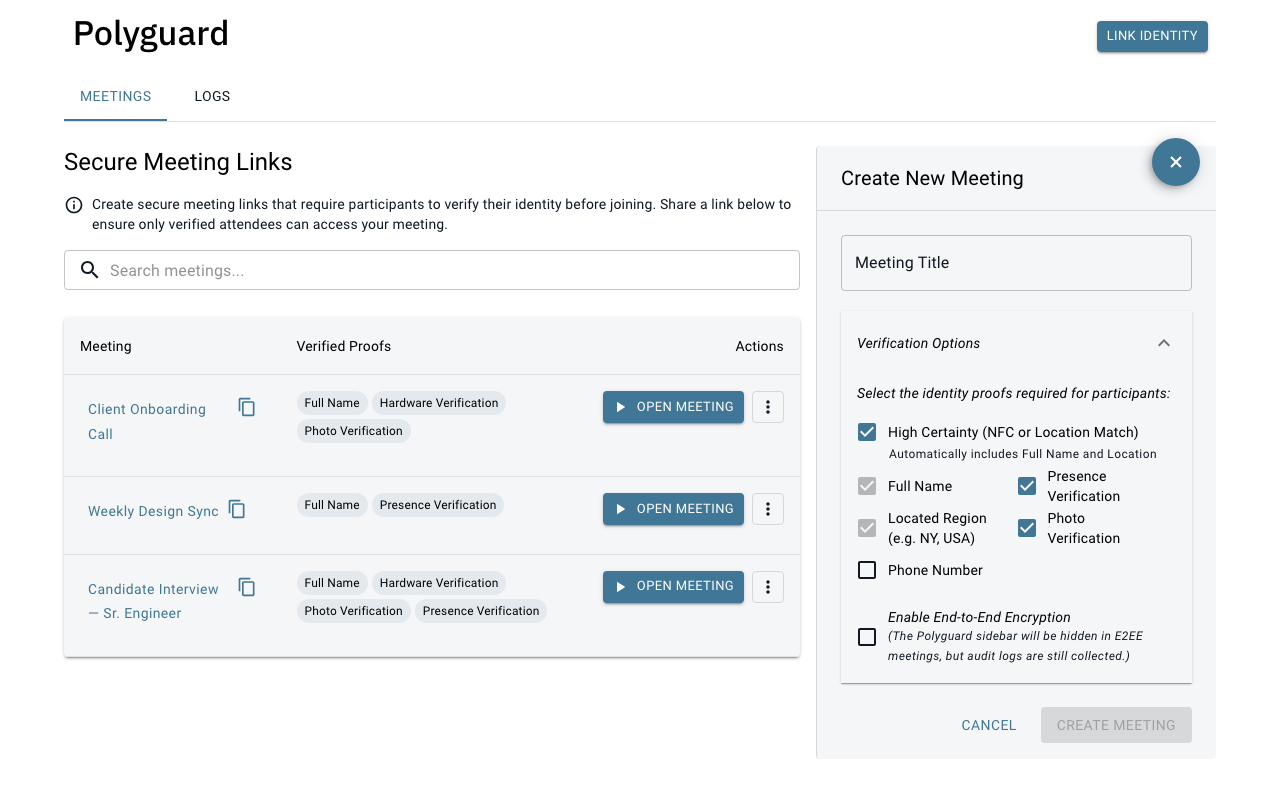This screenshot has width=1280, height=800.
Task: Select the Meetings tab
Action: coord(116,97)
